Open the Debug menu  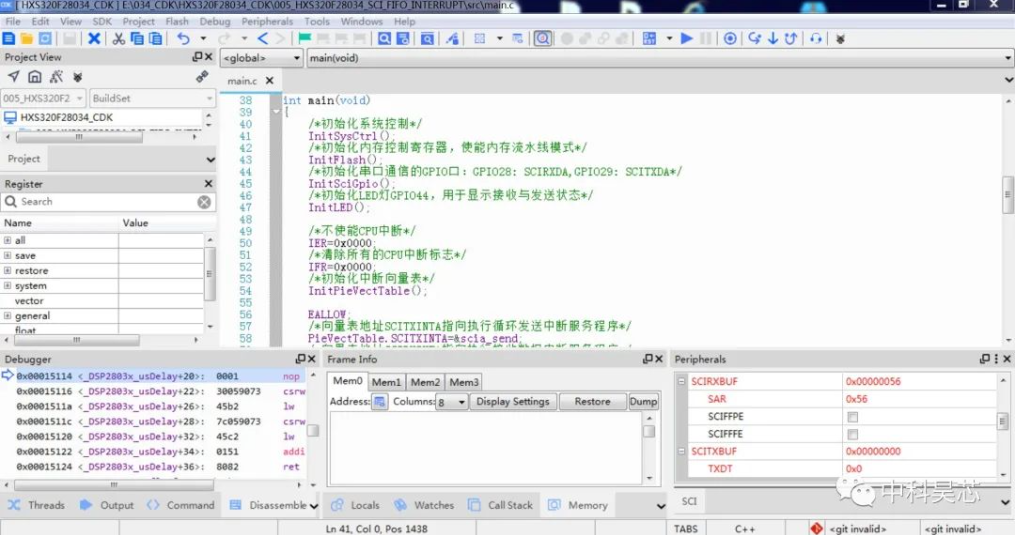pyautogui.click(x=215, y=21)
